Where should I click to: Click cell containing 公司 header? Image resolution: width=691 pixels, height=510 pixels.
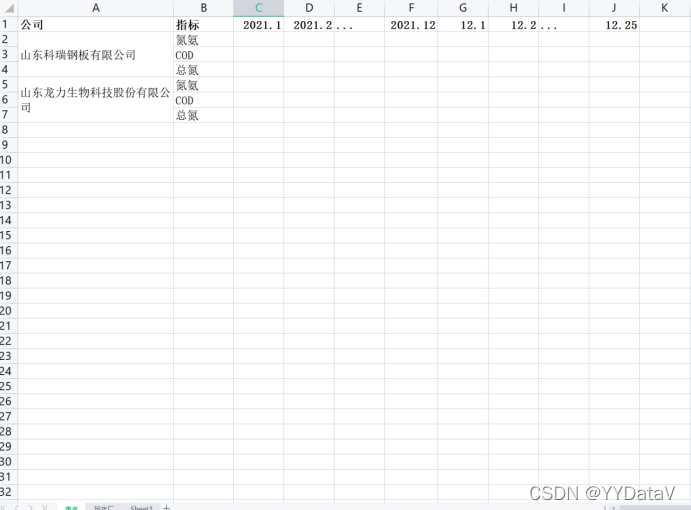tap(96, 25)
